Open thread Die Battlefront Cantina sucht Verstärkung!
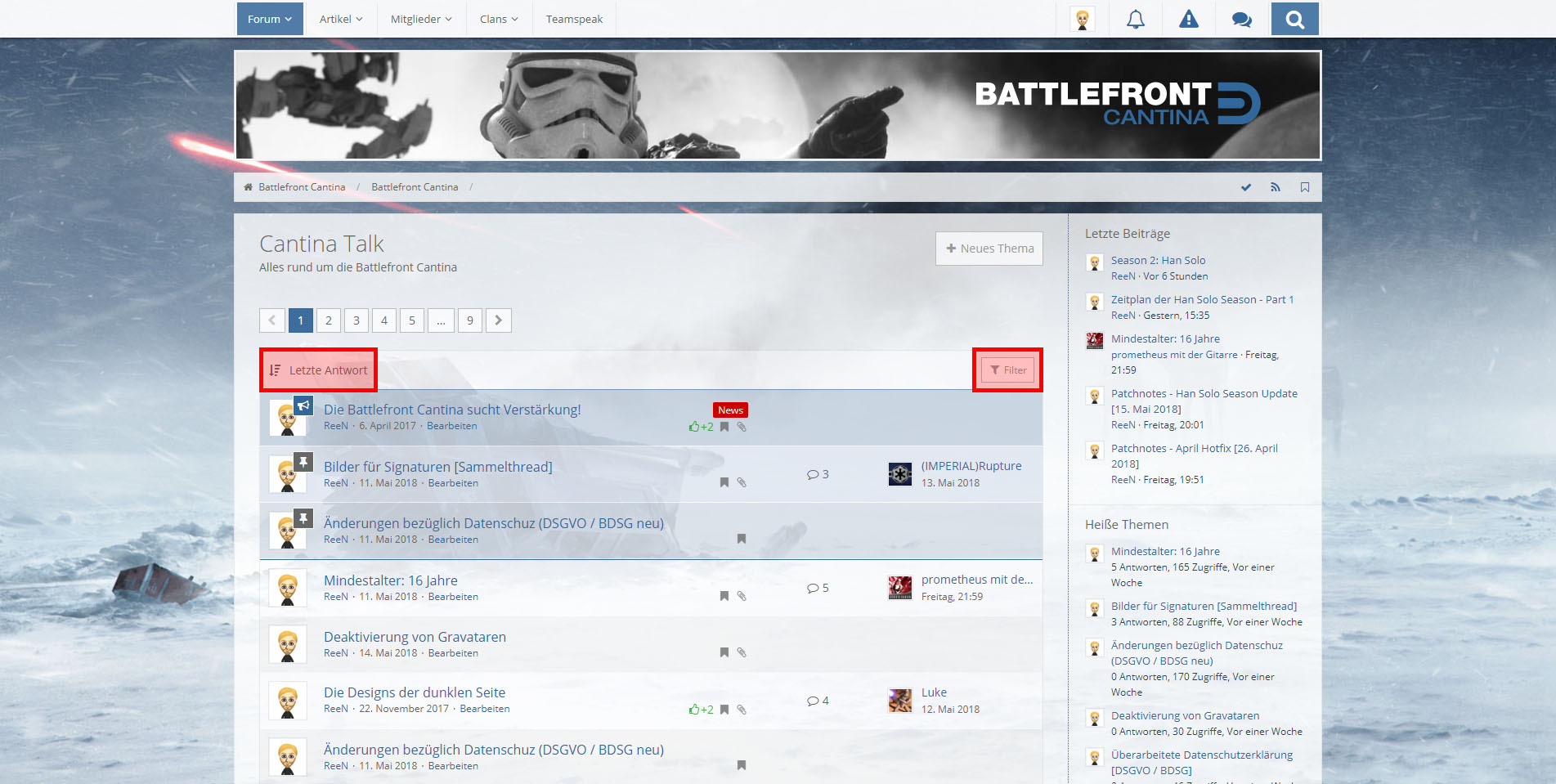Image resolution: width=1556 pixels, height=784 pixels. click(452, 410)
